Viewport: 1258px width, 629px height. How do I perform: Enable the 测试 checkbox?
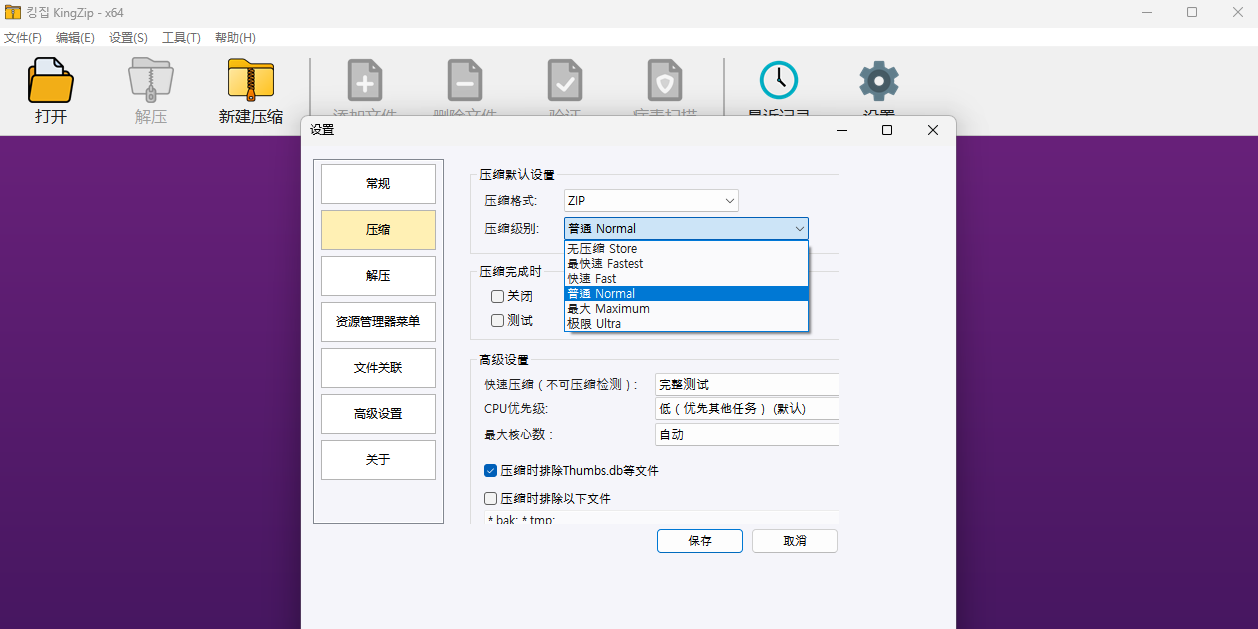[497, 320]
